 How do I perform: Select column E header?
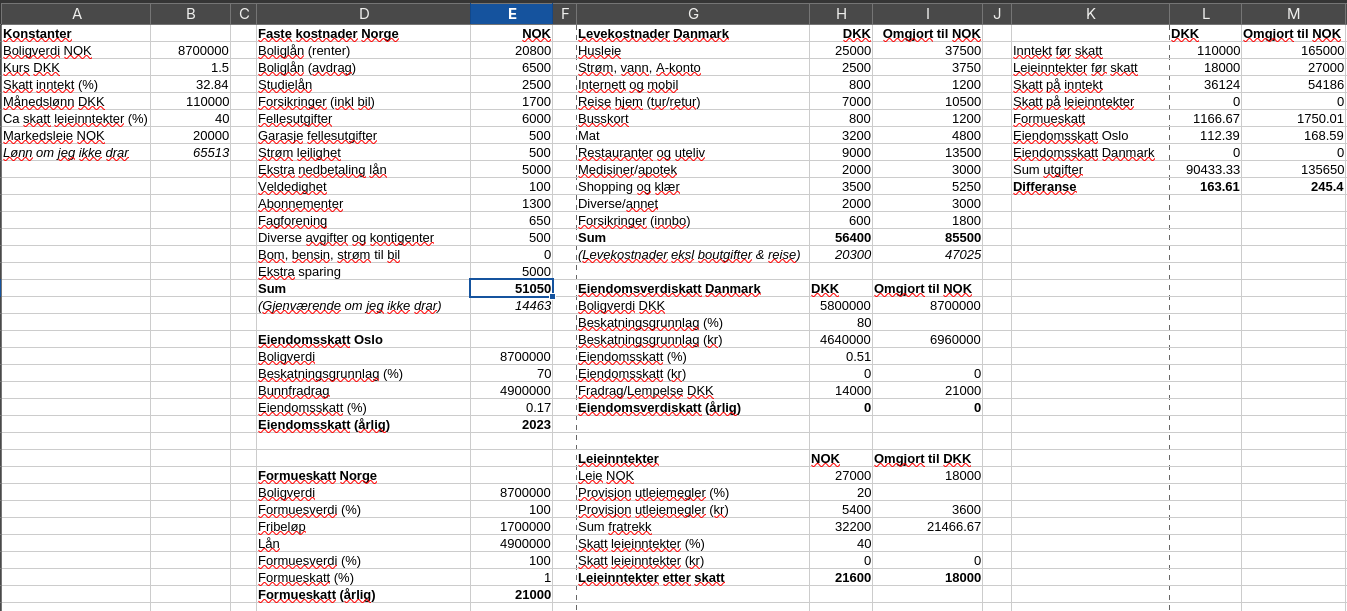coord(511,14)
